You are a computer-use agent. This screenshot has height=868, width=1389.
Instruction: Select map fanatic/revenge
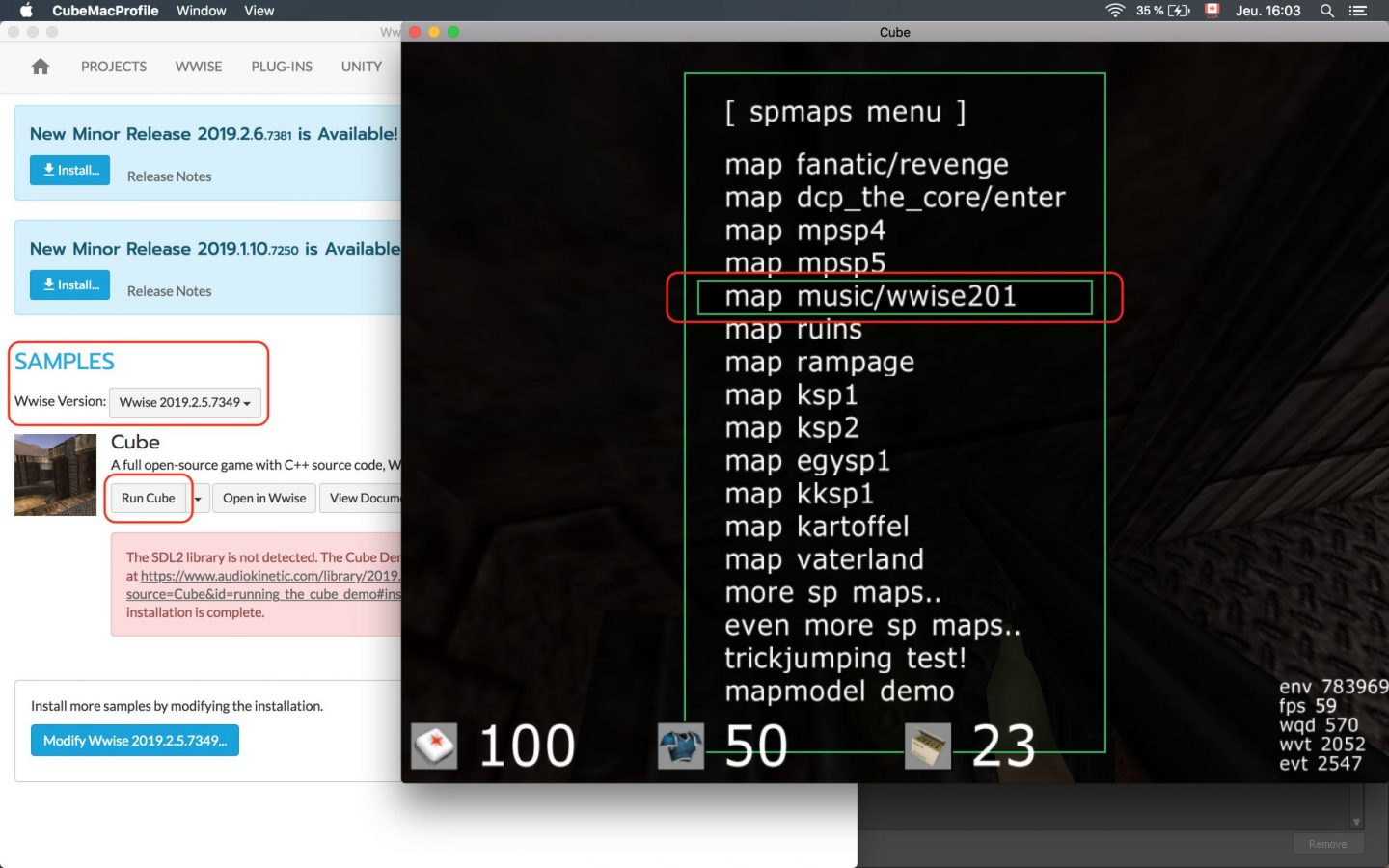click(x=866, y=165)
